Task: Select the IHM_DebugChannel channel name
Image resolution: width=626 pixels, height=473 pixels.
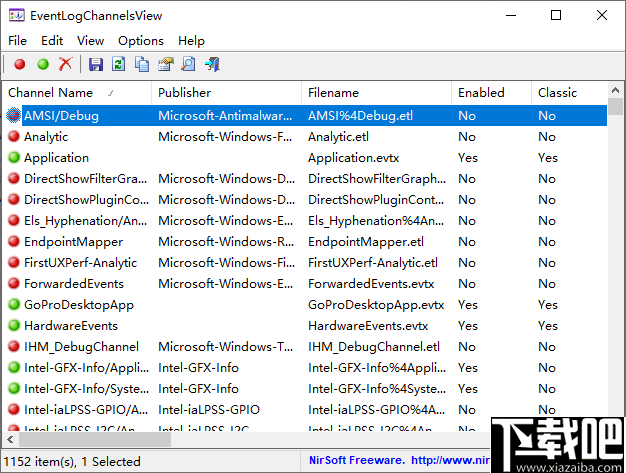Action: click(x=81, y=347)
